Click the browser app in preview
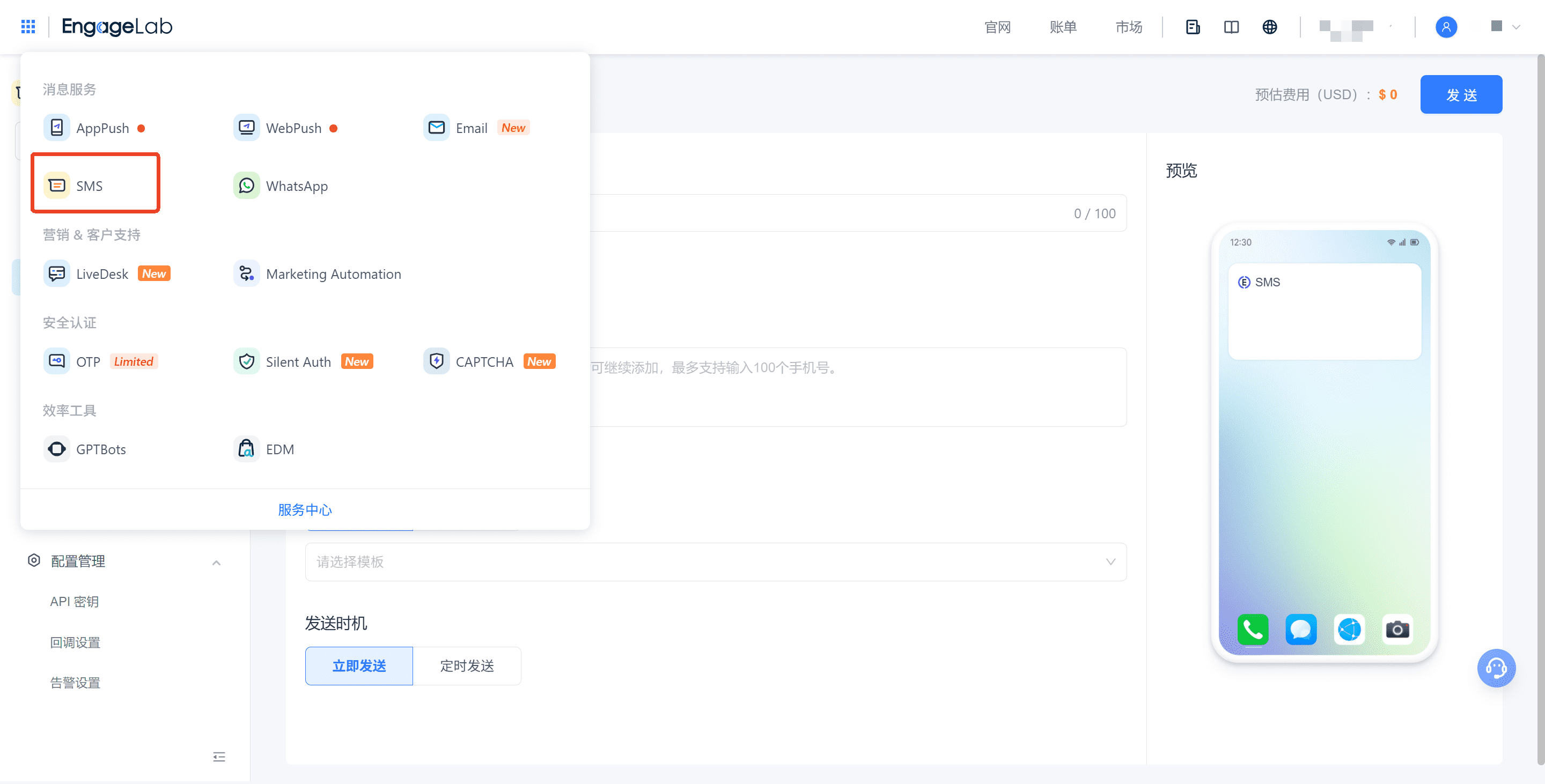Screen dimensions: 1545x784 [1349, 630]
